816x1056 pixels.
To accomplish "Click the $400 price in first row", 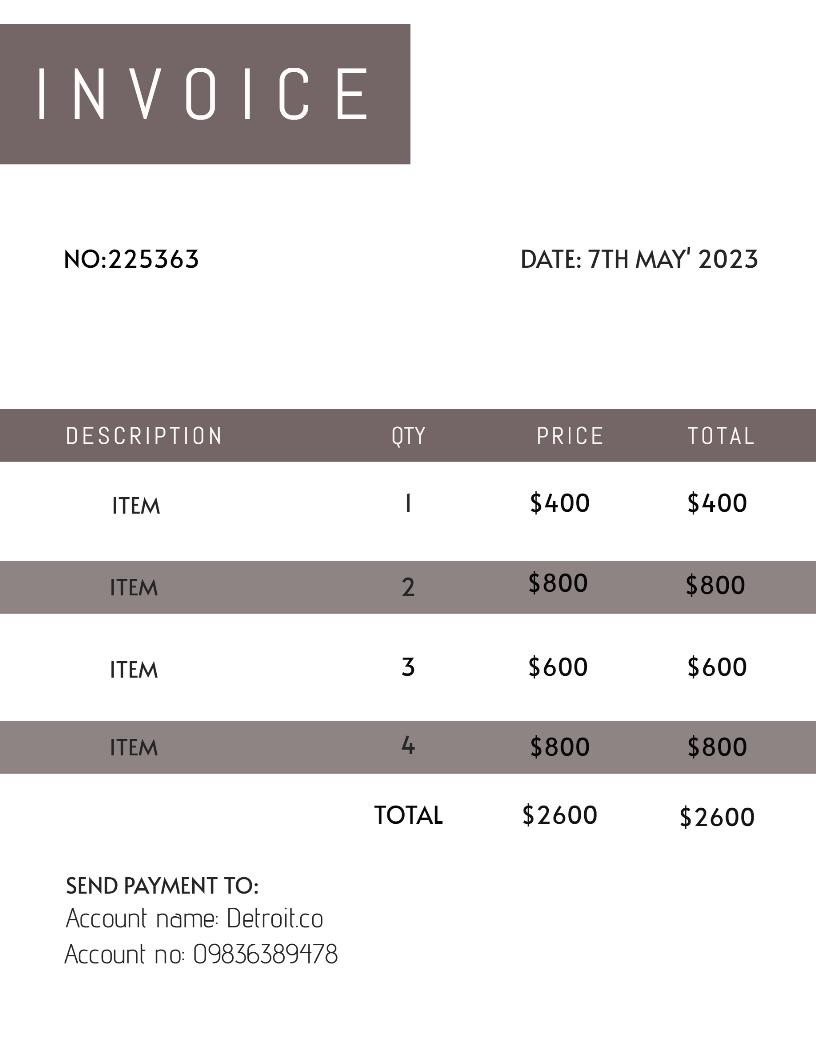I will [560, 503].
